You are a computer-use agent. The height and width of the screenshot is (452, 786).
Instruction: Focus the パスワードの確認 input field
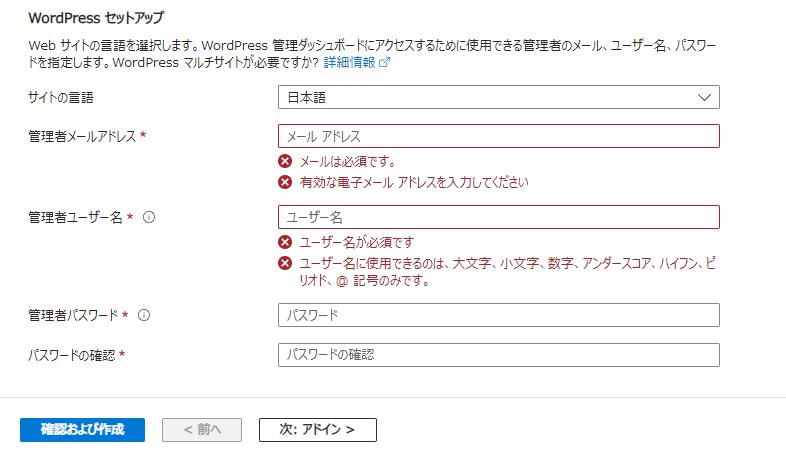(499, 355)
